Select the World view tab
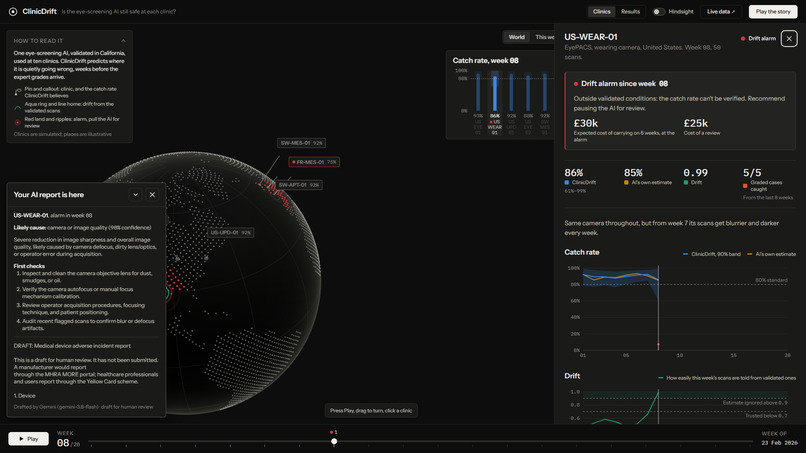Screen dimensions: 806x453 coord(517,37)
